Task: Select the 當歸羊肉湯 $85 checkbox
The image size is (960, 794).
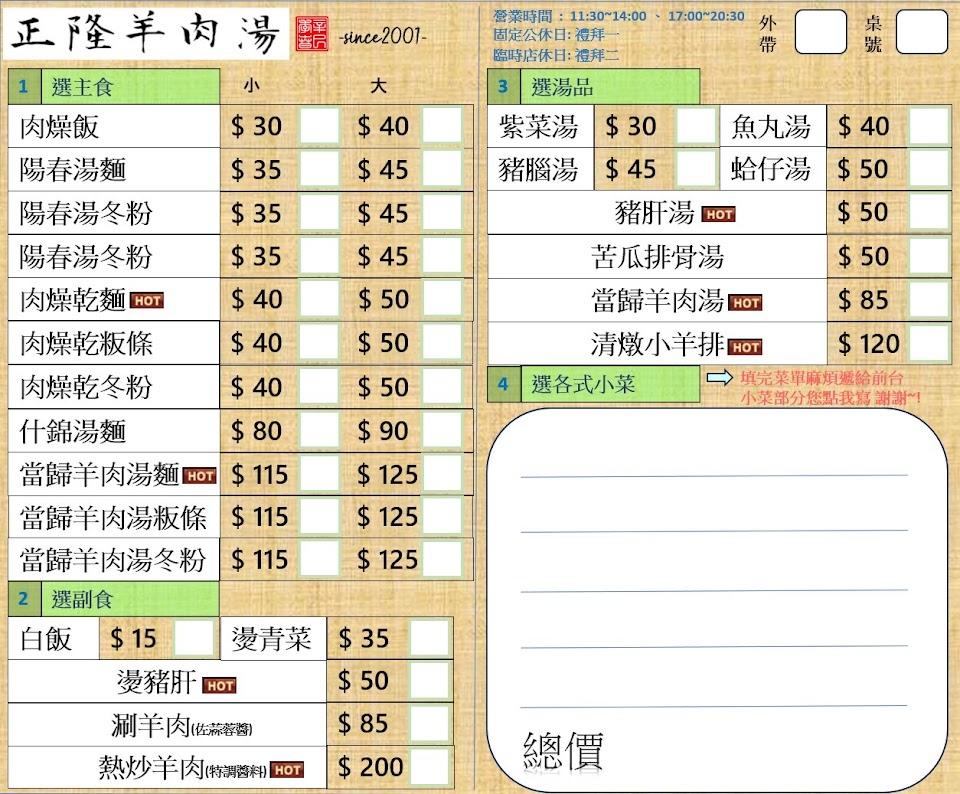Action: click(x=929, y=300)
